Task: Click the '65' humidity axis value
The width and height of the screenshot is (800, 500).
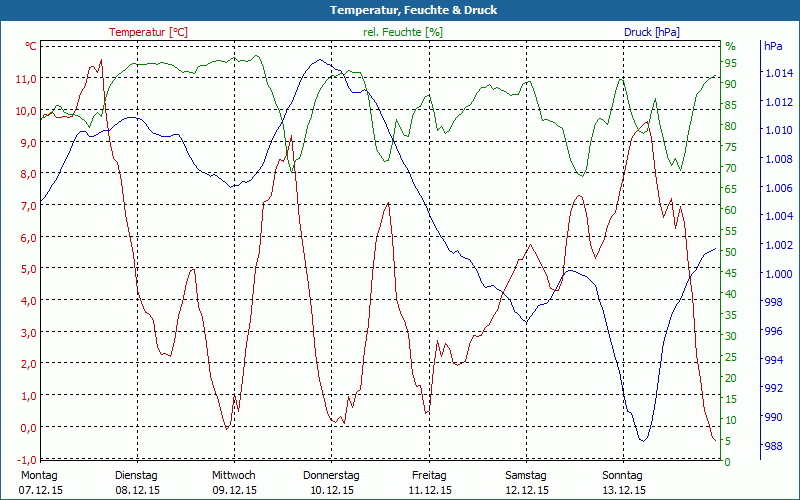Action: pyautogui.click(x=731, y=189)
